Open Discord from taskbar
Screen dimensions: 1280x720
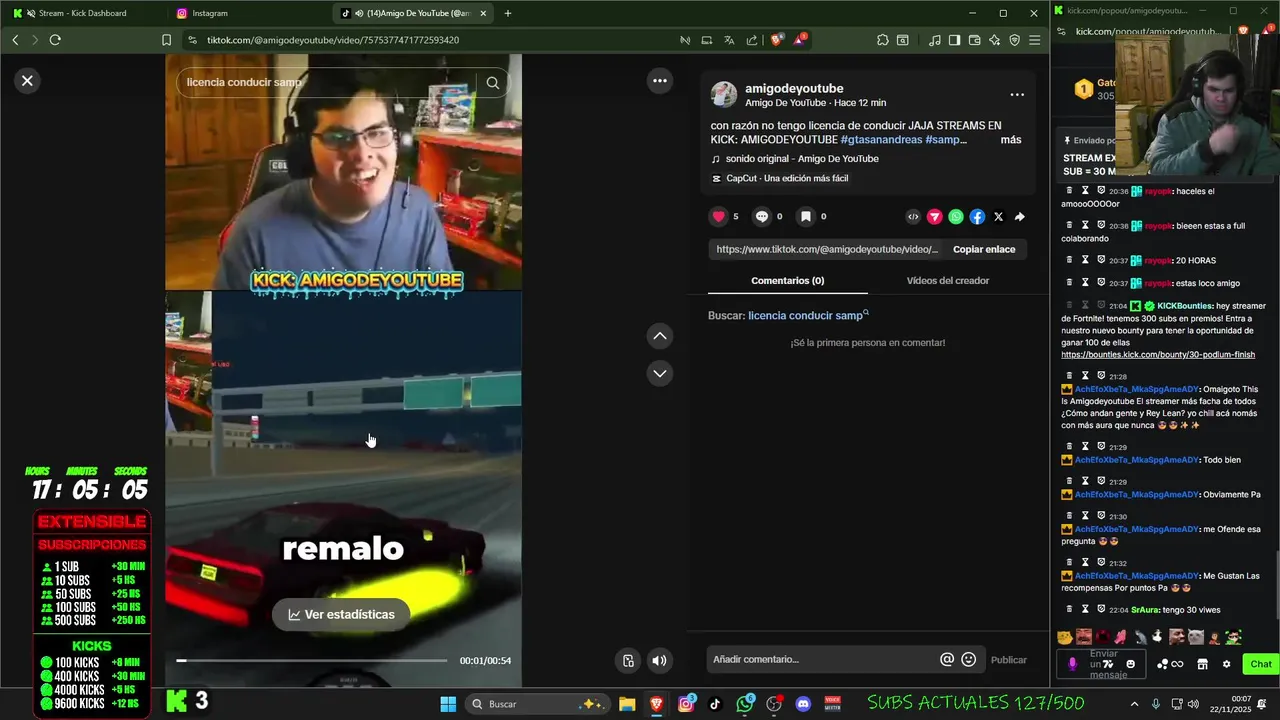pyautogui.click(x=803, y=704)
